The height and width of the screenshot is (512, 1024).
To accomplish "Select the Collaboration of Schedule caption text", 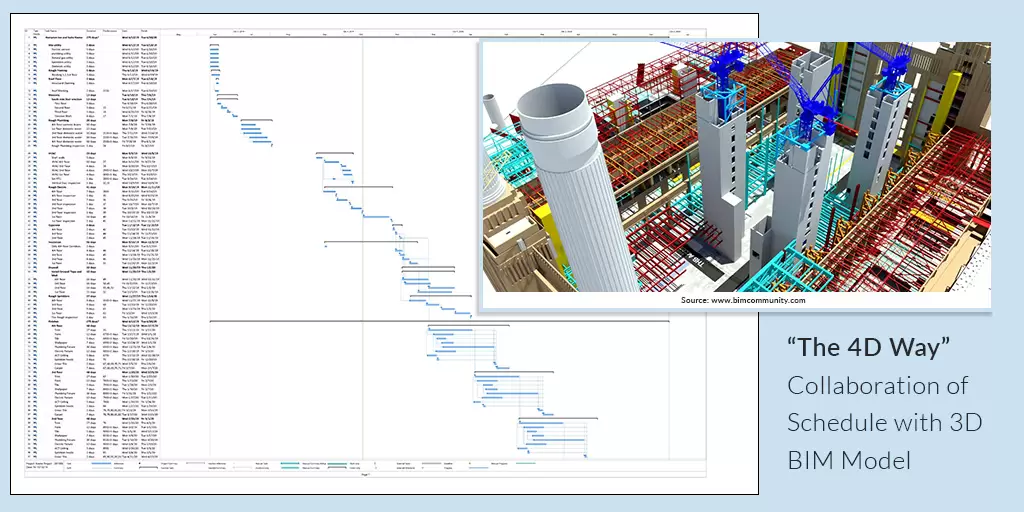I will pos(884,422).
